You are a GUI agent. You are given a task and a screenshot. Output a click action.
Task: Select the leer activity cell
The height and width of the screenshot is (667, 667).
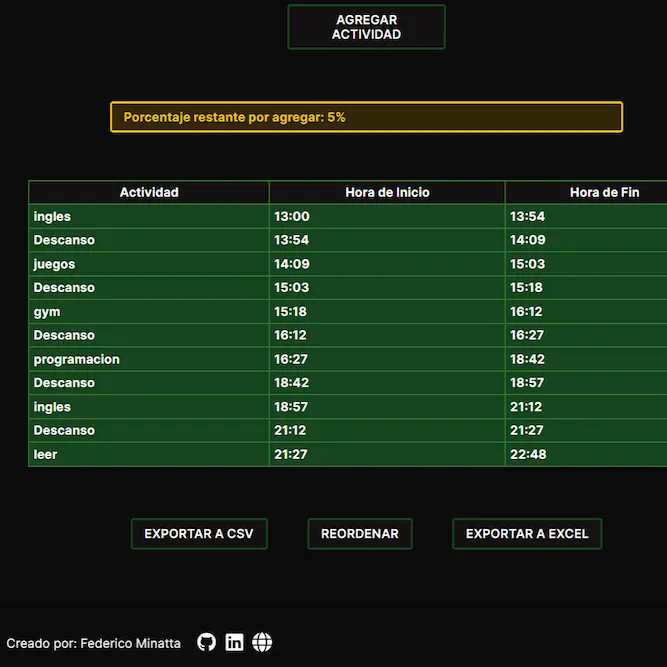coord(149,454)
